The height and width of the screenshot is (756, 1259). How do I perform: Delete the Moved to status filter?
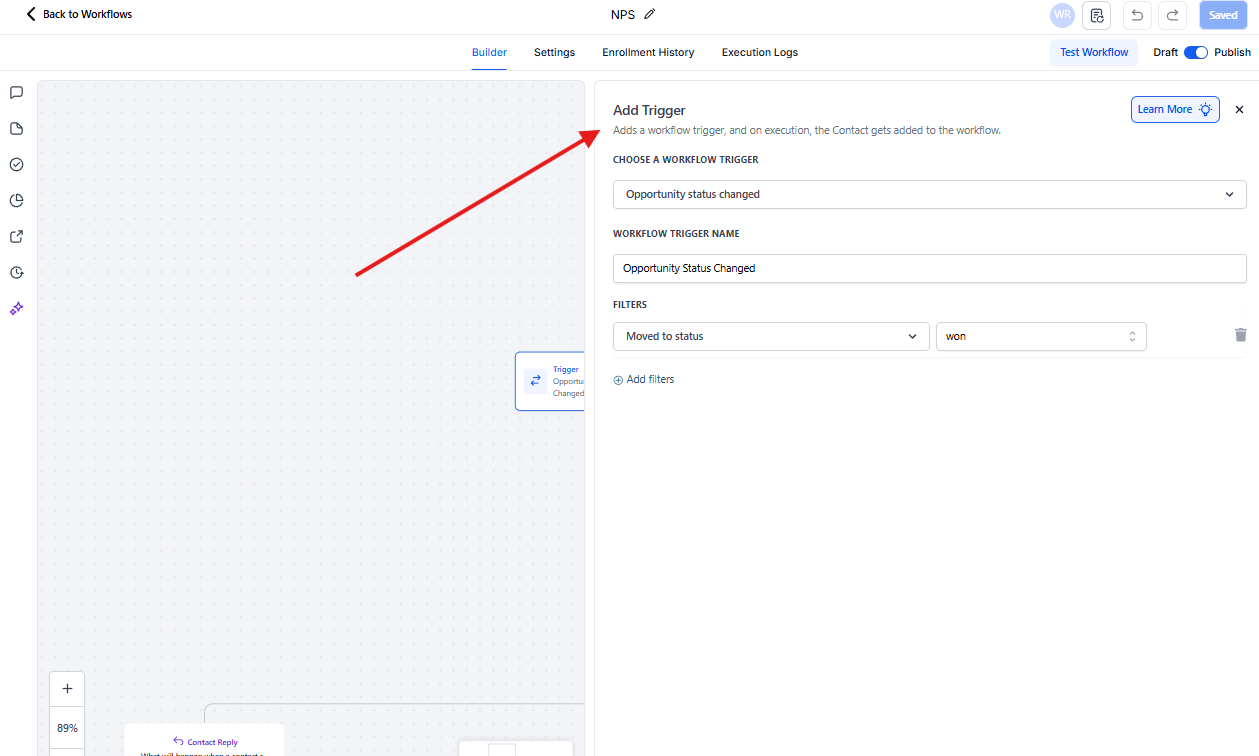1240,336
